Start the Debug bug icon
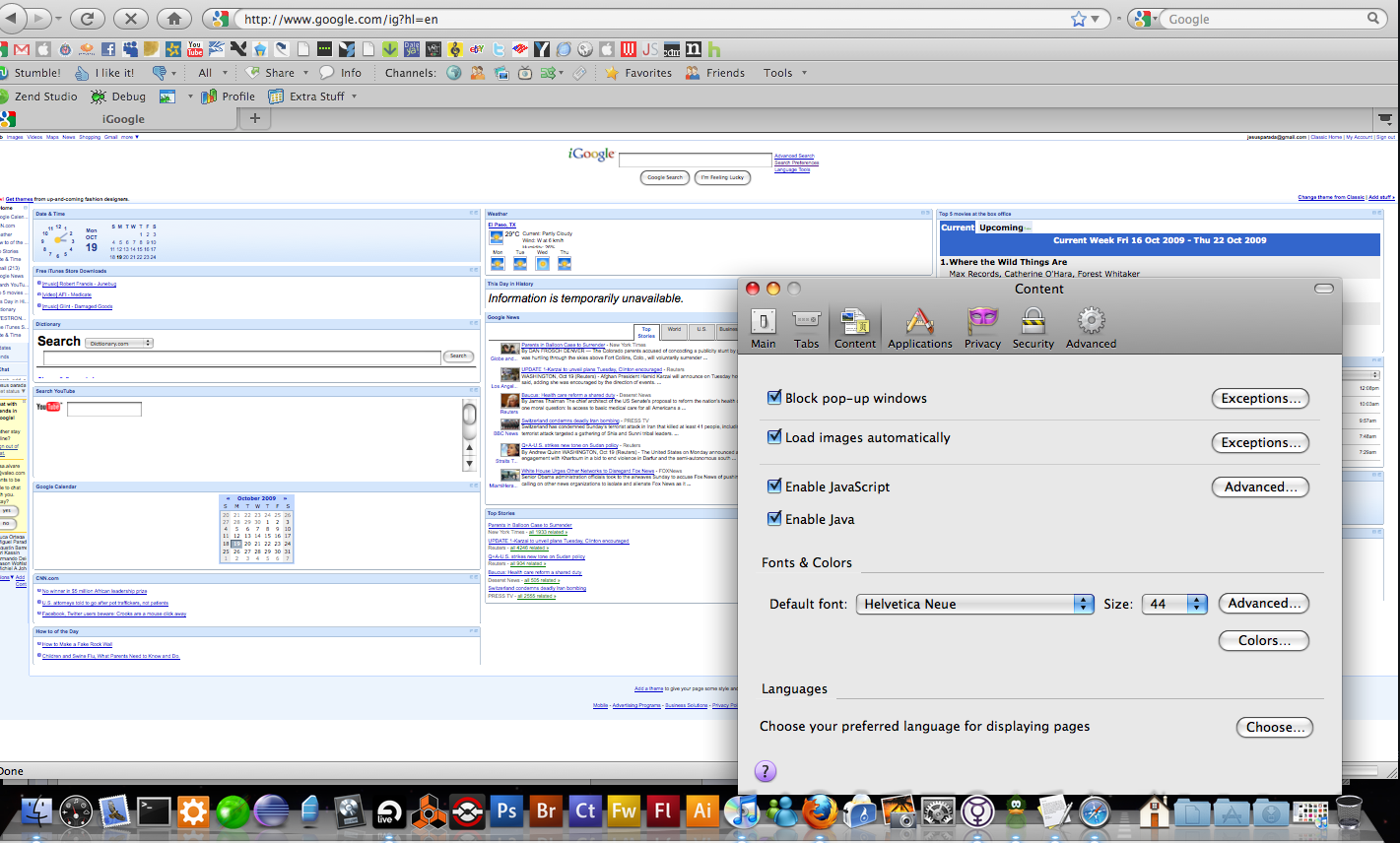Viewport: 1400px width, 843px height. [118, 97]
